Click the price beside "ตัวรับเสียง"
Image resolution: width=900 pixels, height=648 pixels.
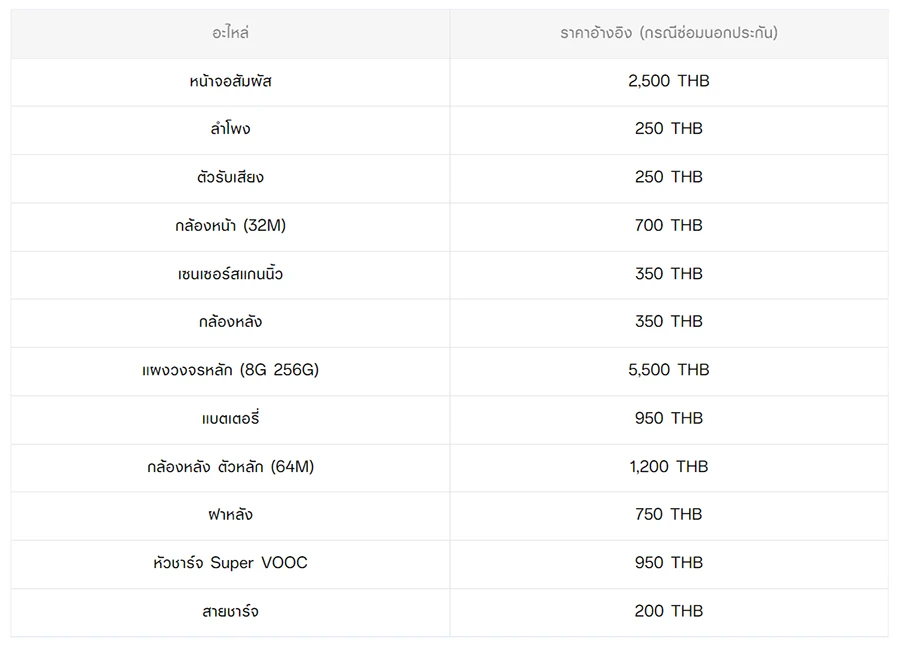click(668, 177)
